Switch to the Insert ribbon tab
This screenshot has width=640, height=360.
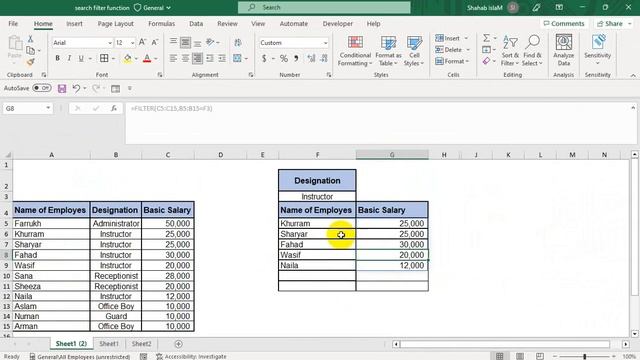[74, 24]
